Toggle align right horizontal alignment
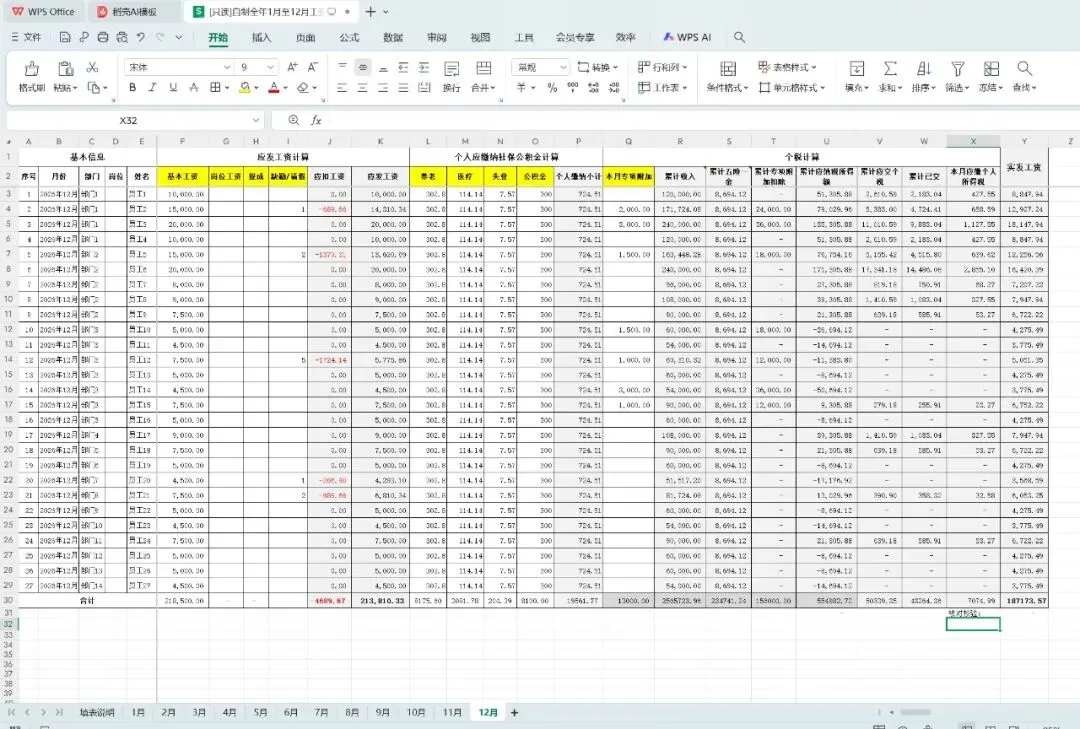Image resolution: width=1080 pixels, height=729 pixels. (383, 88)
